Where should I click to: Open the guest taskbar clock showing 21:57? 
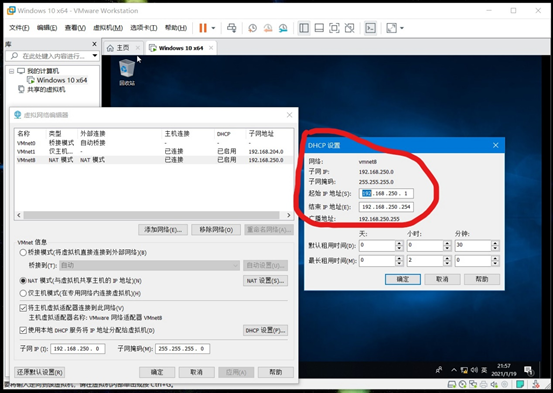pyautogui.click(x=504, y=370)
